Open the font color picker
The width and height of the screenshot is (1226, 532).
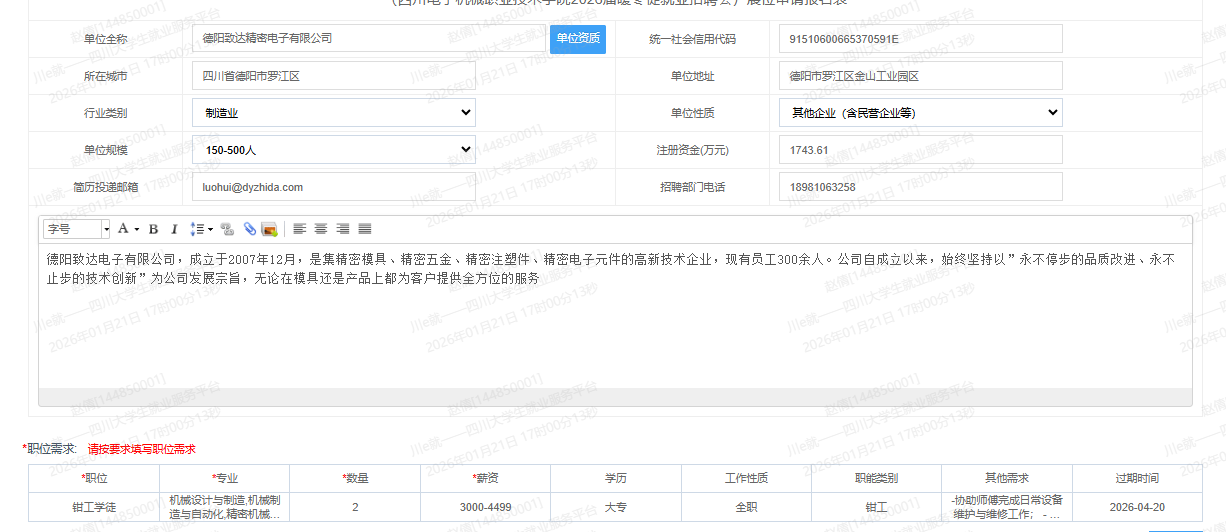(128, 229)
